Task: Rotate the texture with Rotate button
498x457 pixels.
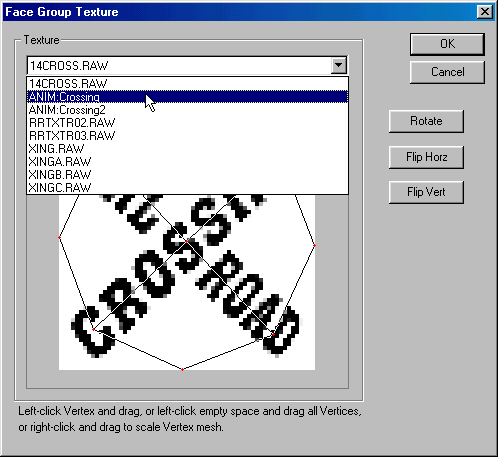Action: (426, 121)
